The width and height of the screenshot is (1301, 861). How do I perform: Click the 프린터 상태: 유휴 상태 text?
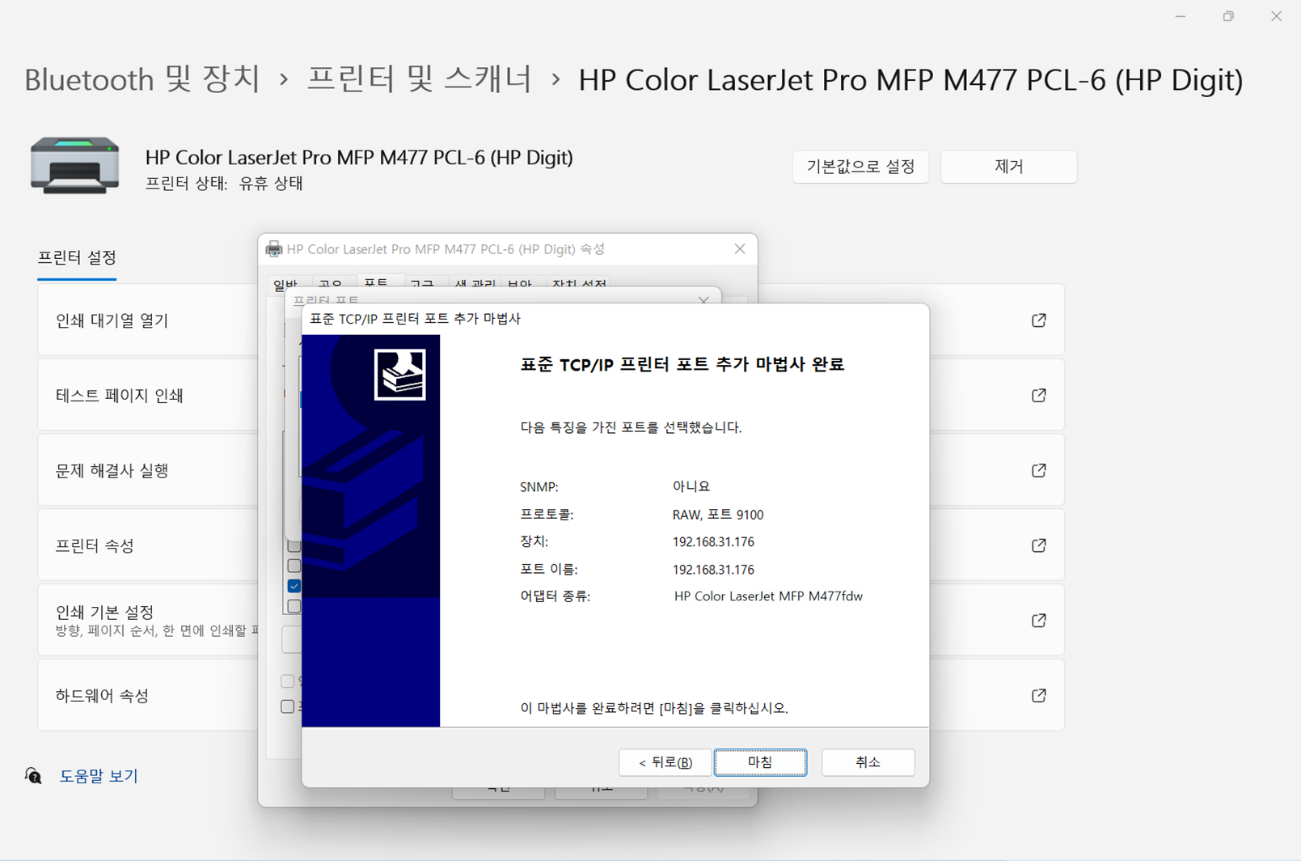(224, 183)
